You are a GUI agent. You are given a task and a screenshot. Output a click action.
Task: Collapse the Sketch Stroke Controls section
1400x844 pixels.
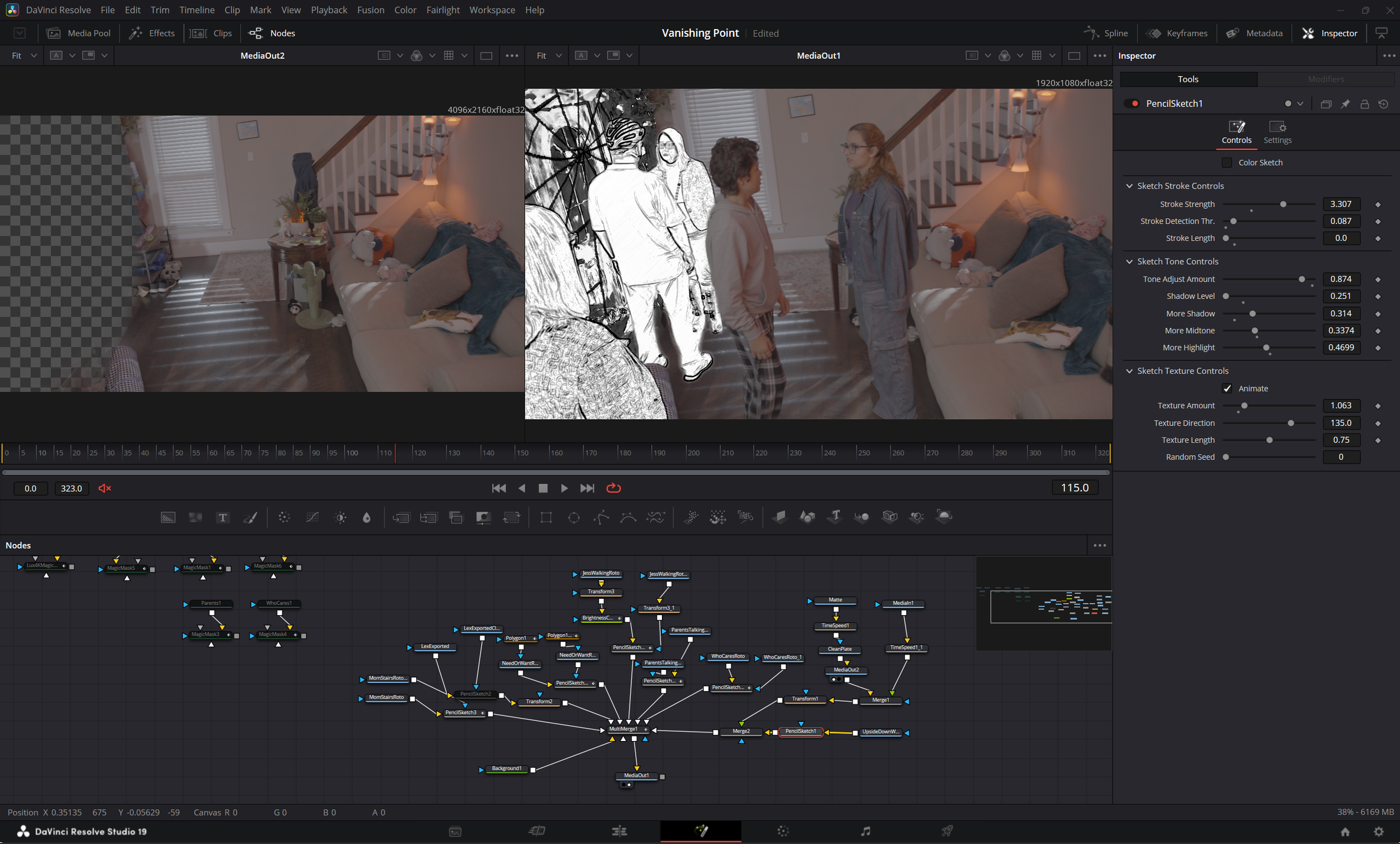1128,186
